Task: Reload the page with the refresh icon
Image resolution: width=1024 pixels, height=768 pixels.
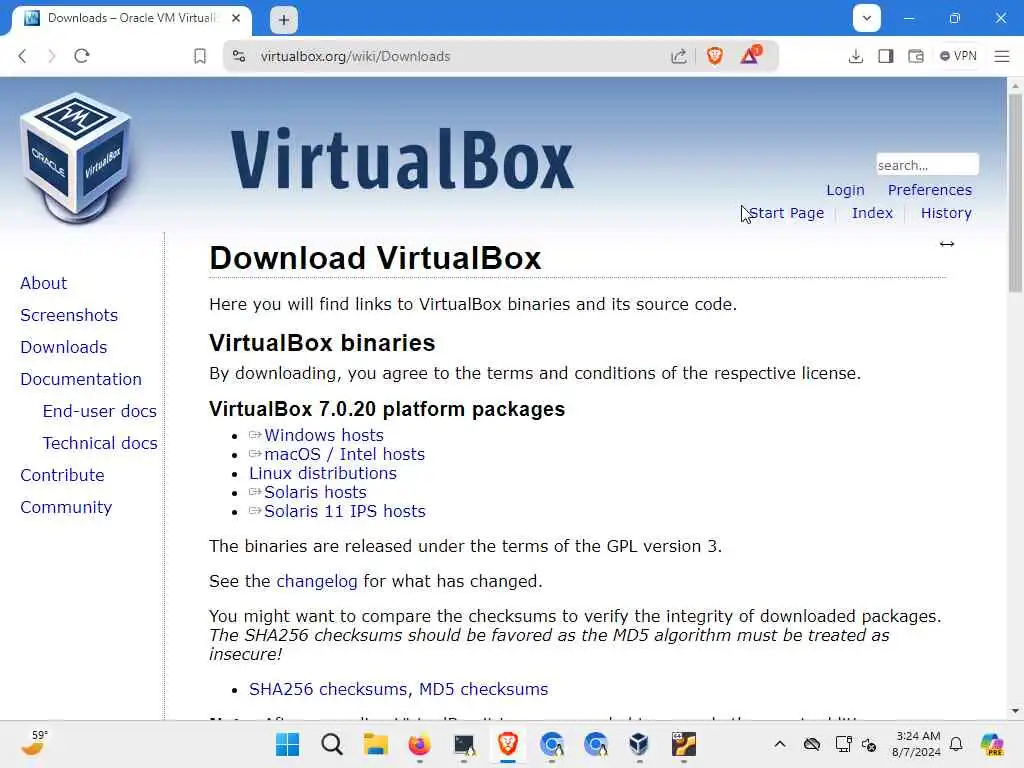Action: tap(82, 56)
